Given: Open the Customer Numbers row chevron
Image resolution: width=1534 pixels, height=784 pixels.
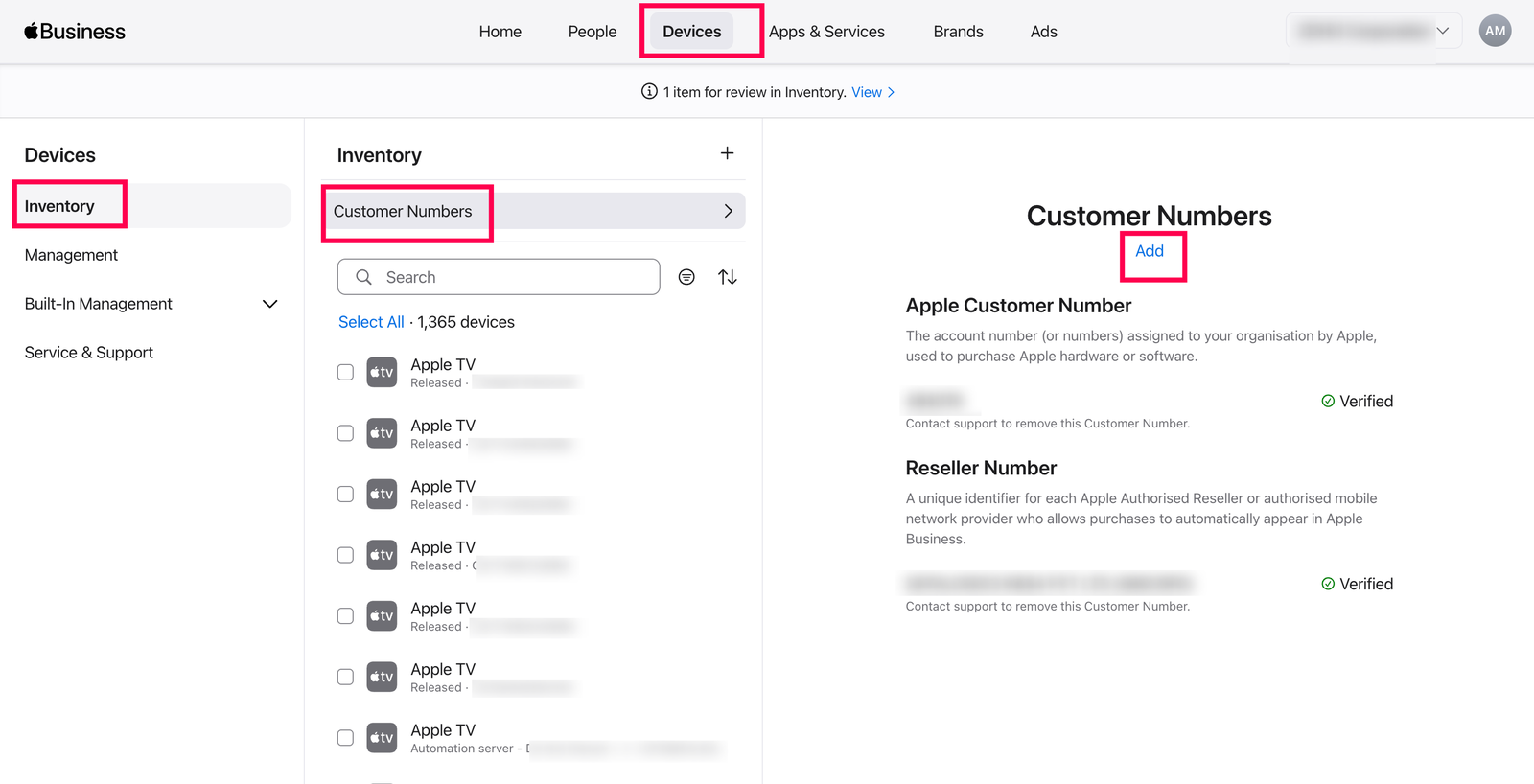Looking at the screenshot, I should (x=728, y=211).
